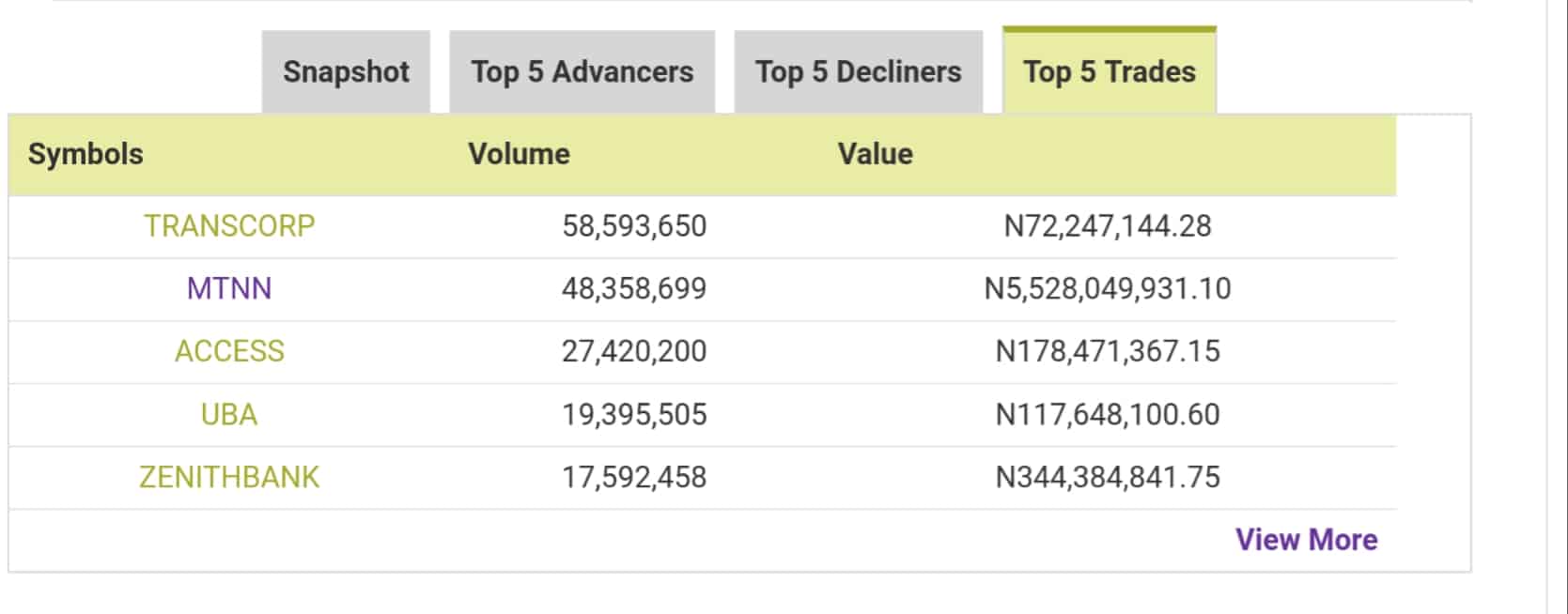The image size is (1568, 614).
Task: Click the Symbols column header
Action: pyautogui.click(x=85, y=154)
